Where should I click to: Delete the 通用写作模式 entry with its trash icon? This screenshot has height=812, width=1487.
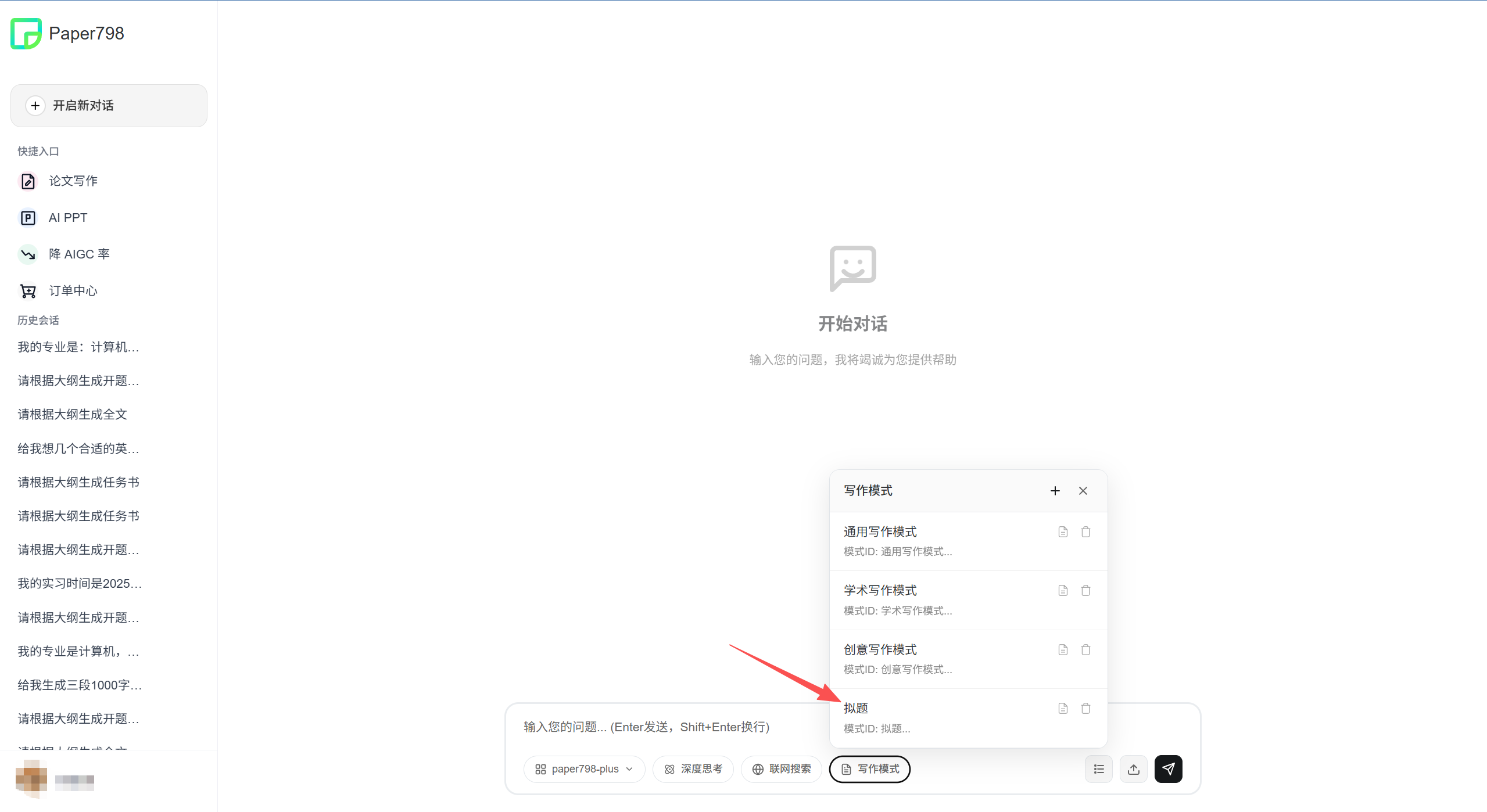tap(1085, 532)
